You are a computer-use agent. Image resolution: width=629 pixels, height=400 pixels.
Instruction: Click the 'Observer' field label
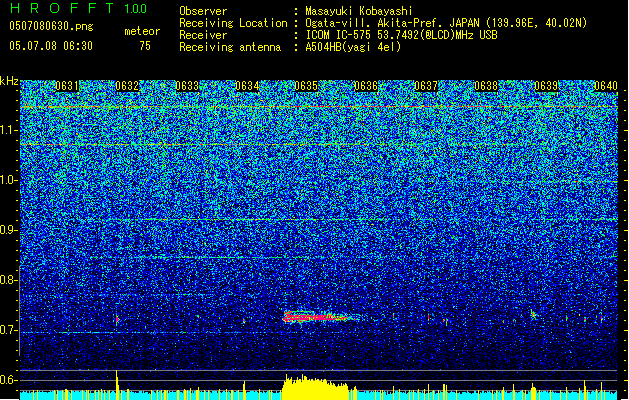[203, 11]
